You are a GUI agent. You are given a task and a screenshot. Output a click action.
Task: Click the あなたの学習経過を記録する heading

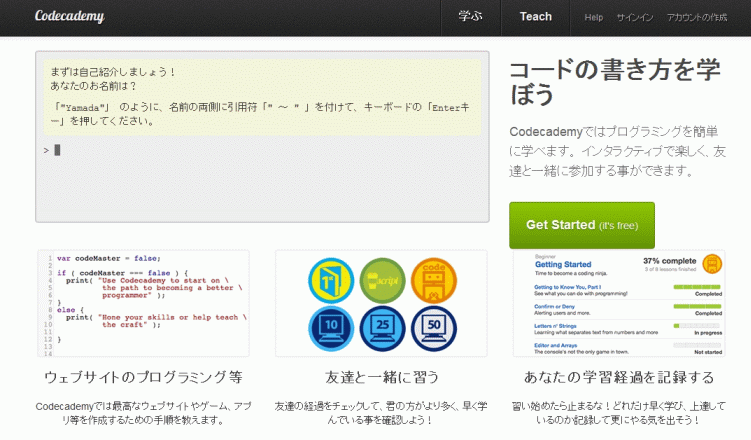[x=619, y=377]
